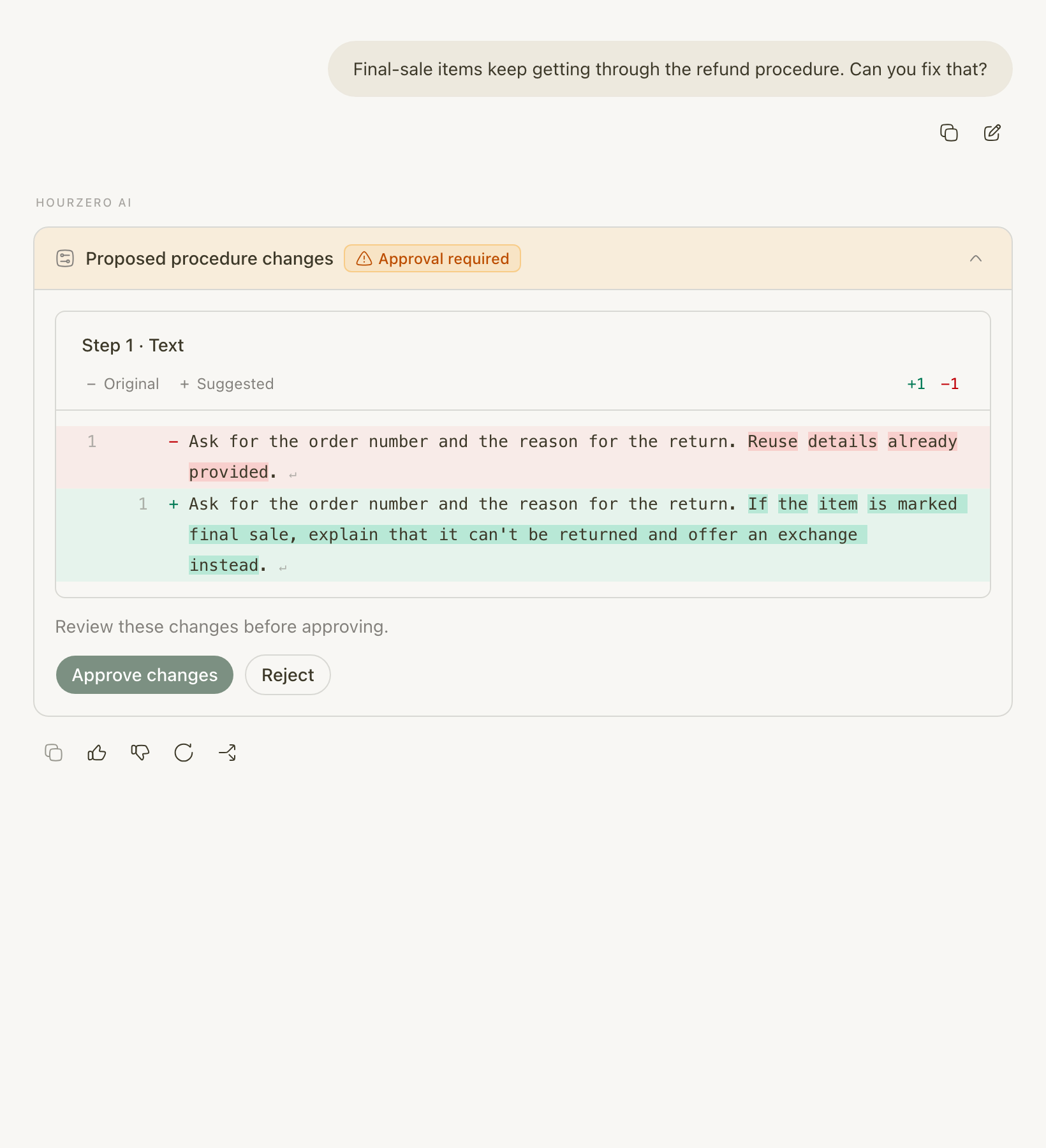The height and width of the screenshot is (1148, 1046).
Task: Give the response a thumbs down
Action: [x=140, y=753]
